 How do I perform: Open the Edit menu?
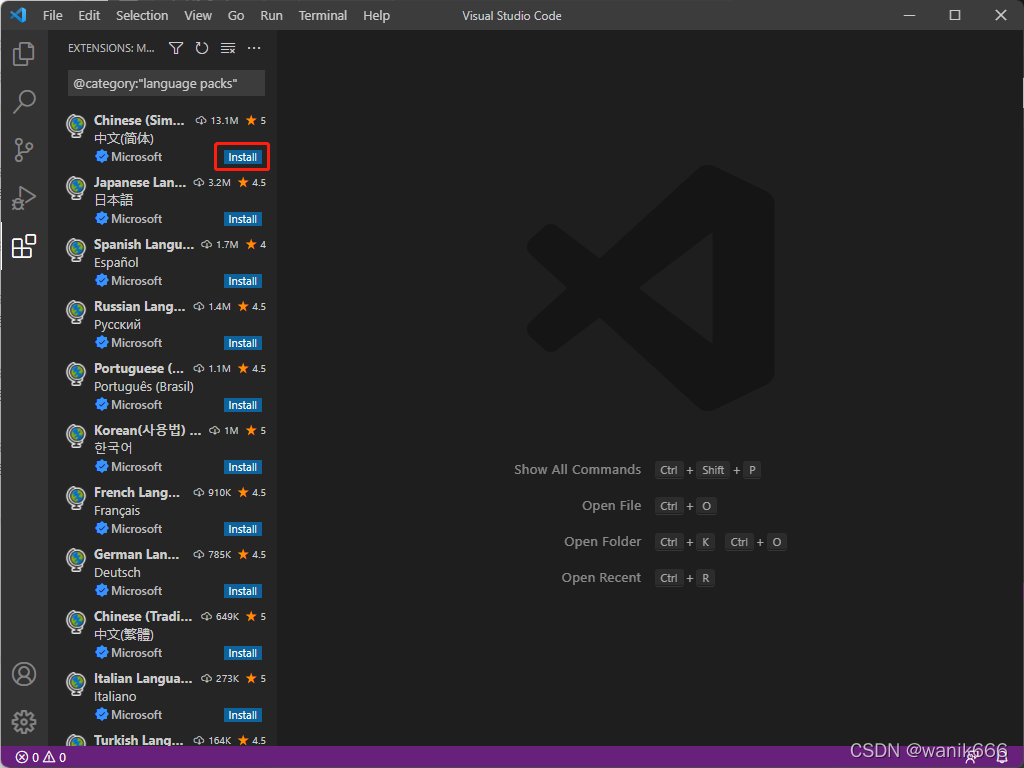89,16
